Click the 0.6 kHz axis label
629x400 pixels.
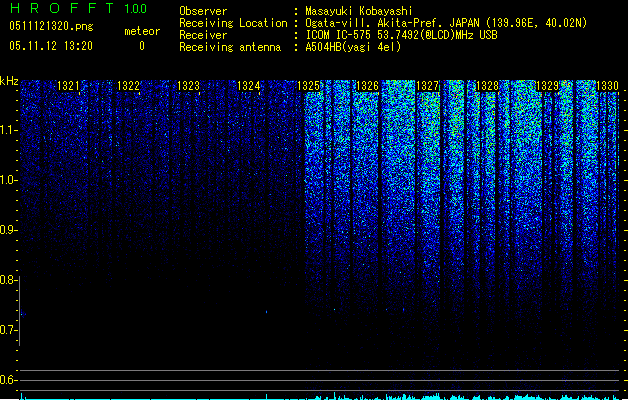[x=8, y=380]
